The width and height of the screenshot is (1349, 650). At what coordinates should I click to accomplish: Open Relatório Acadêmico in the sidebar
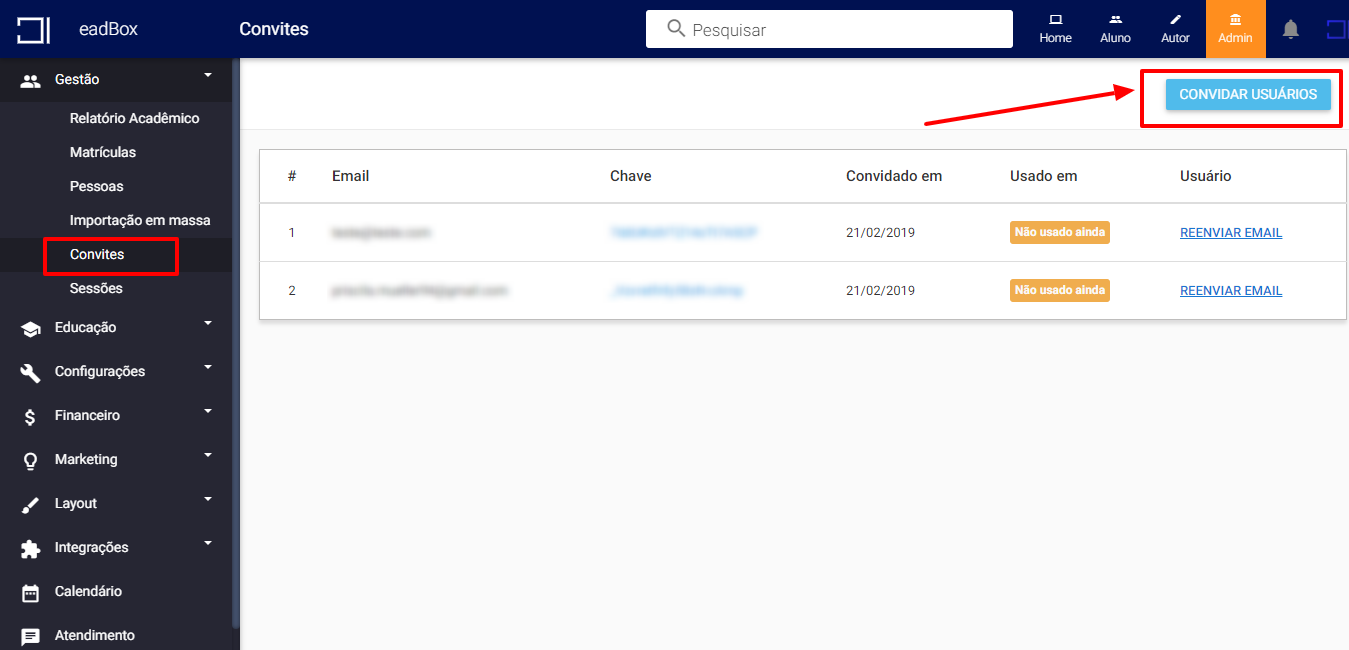[x=135, y=118]
